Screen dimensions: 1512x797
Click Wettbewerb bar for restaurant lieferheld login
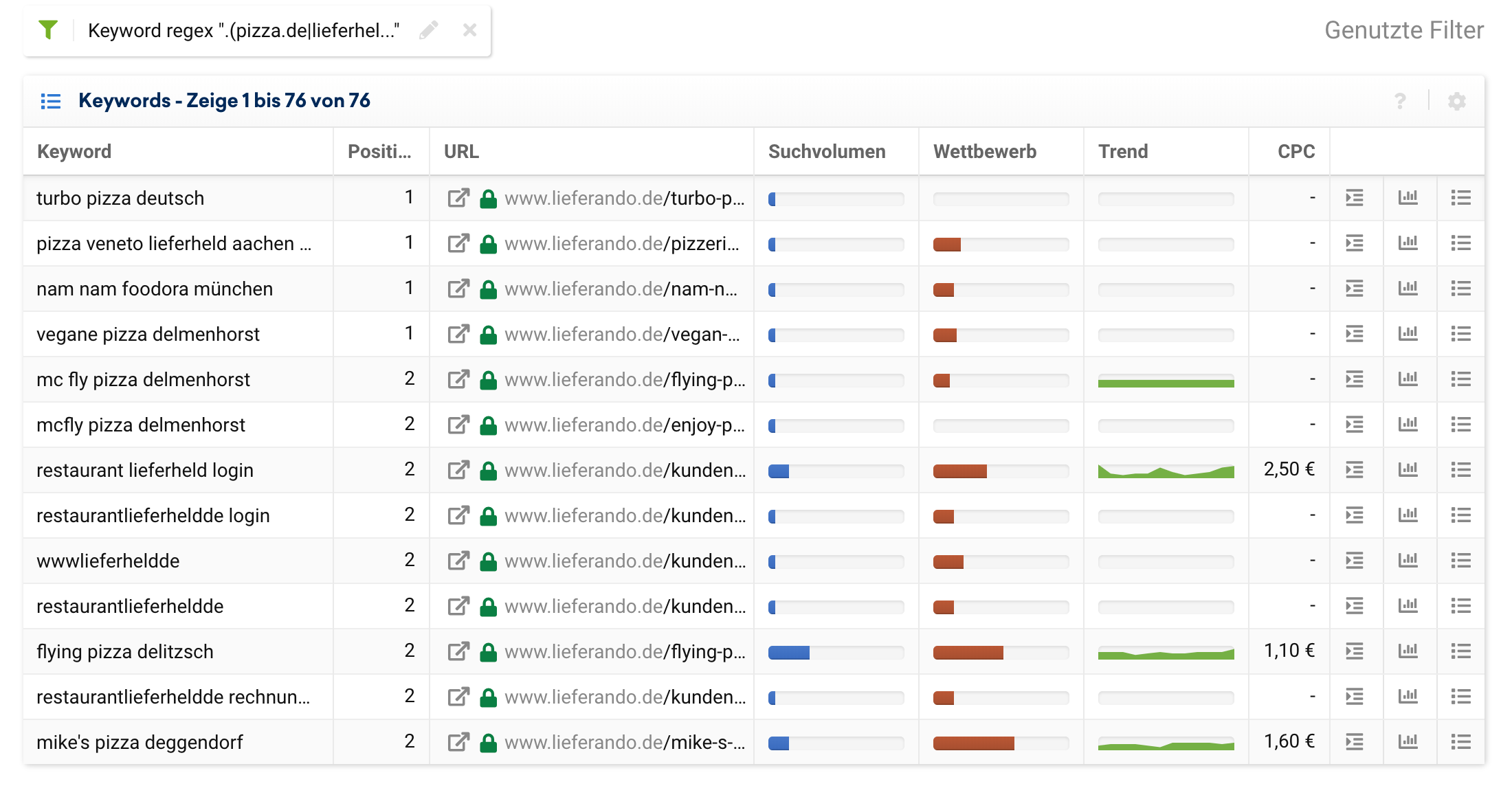(1001, 471)
